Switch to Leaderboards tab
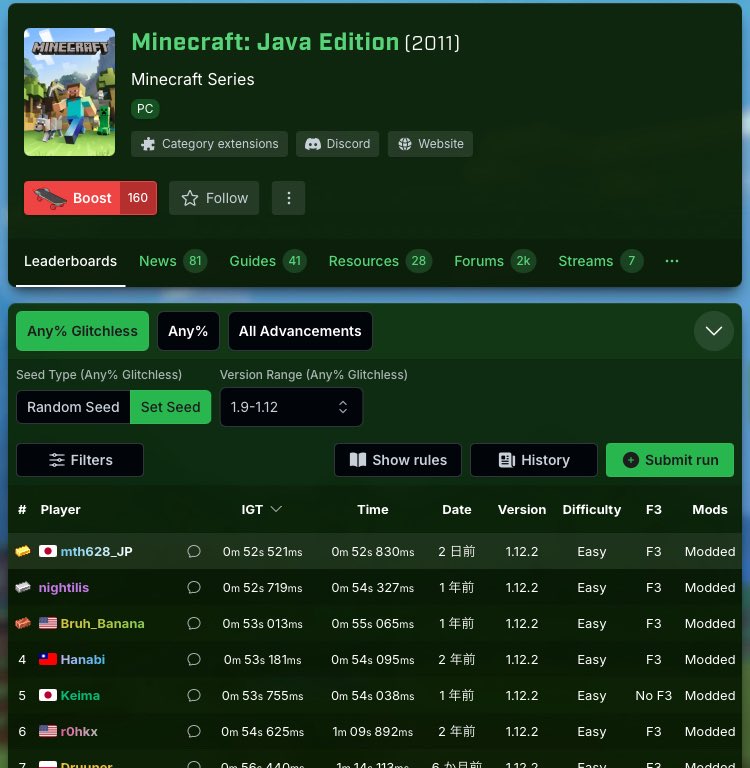The width and height of the screenshot is (750, 768). coord(71,261)
